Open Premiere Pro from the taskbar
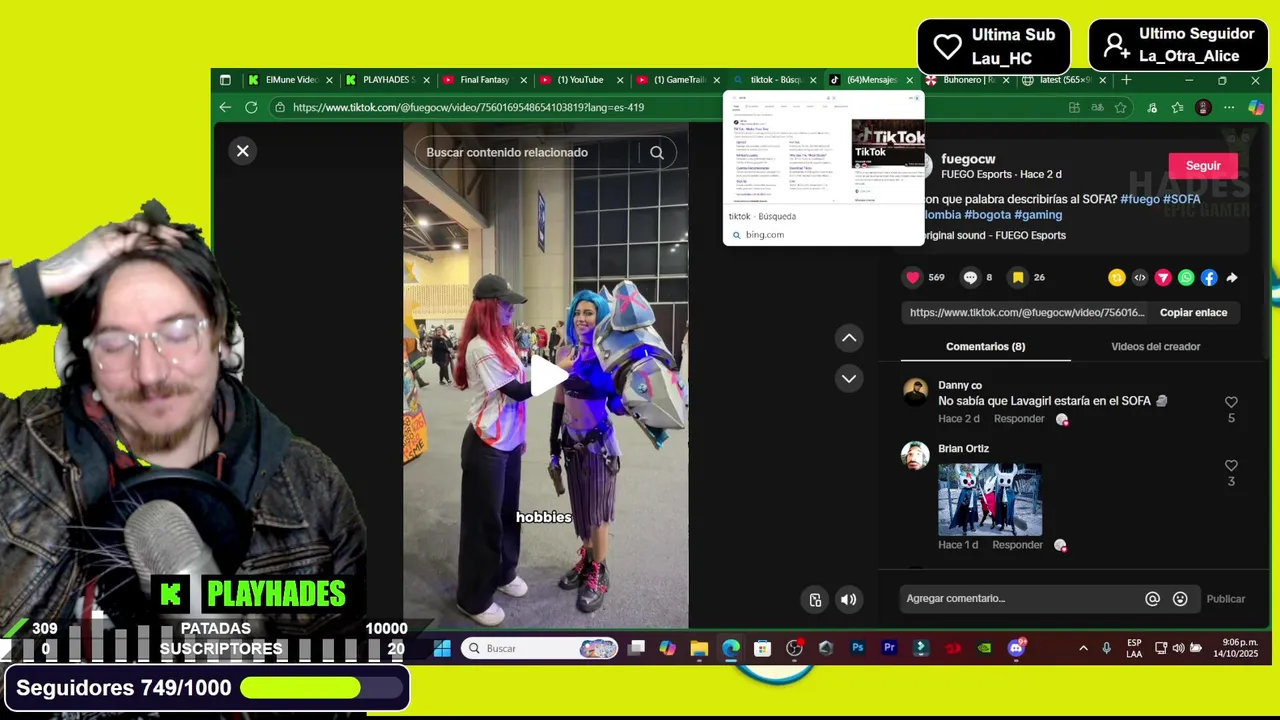Viewport: 1280px width, 720px height. click(889, 648)
